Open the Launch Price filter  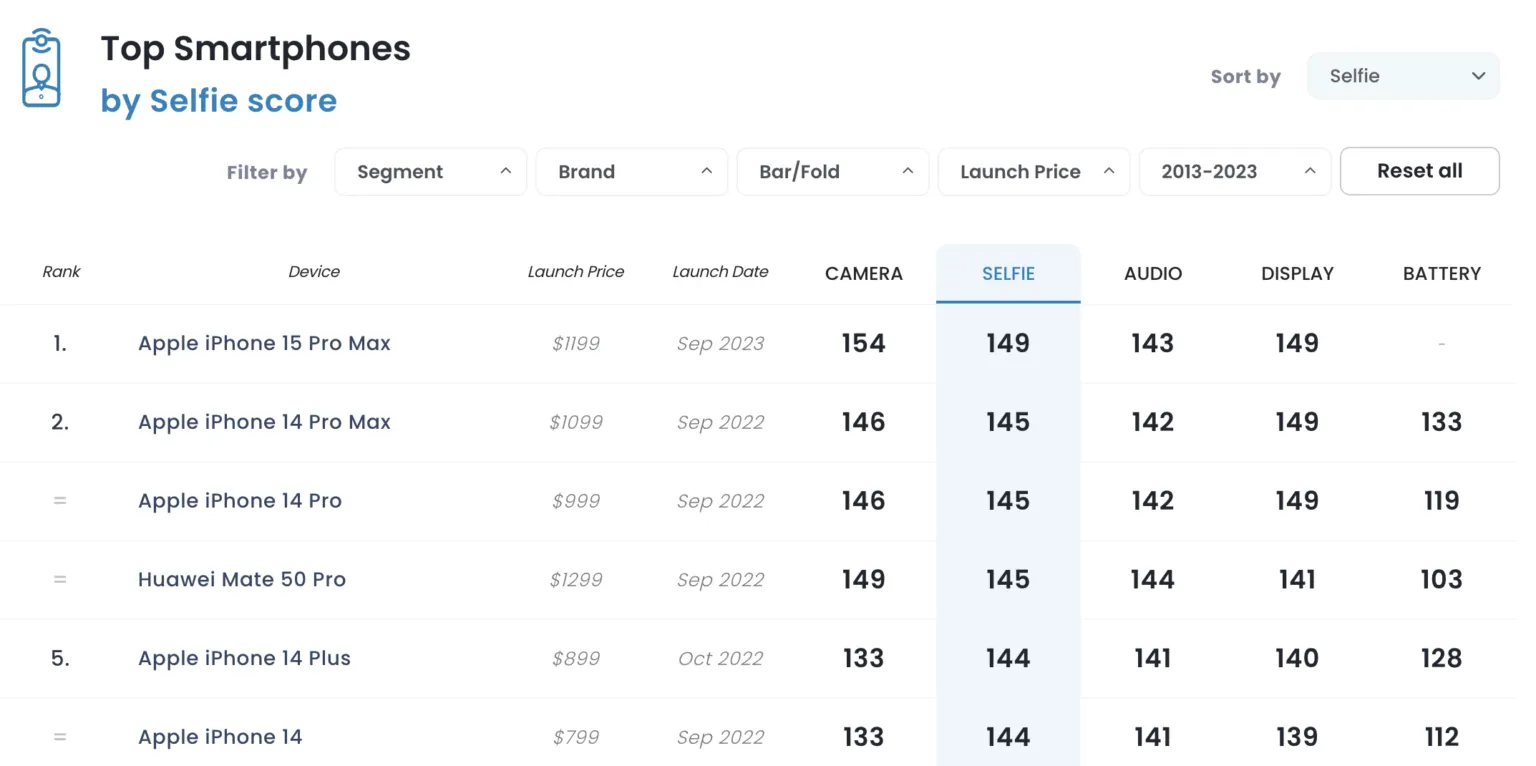(x=1033, y=172)
